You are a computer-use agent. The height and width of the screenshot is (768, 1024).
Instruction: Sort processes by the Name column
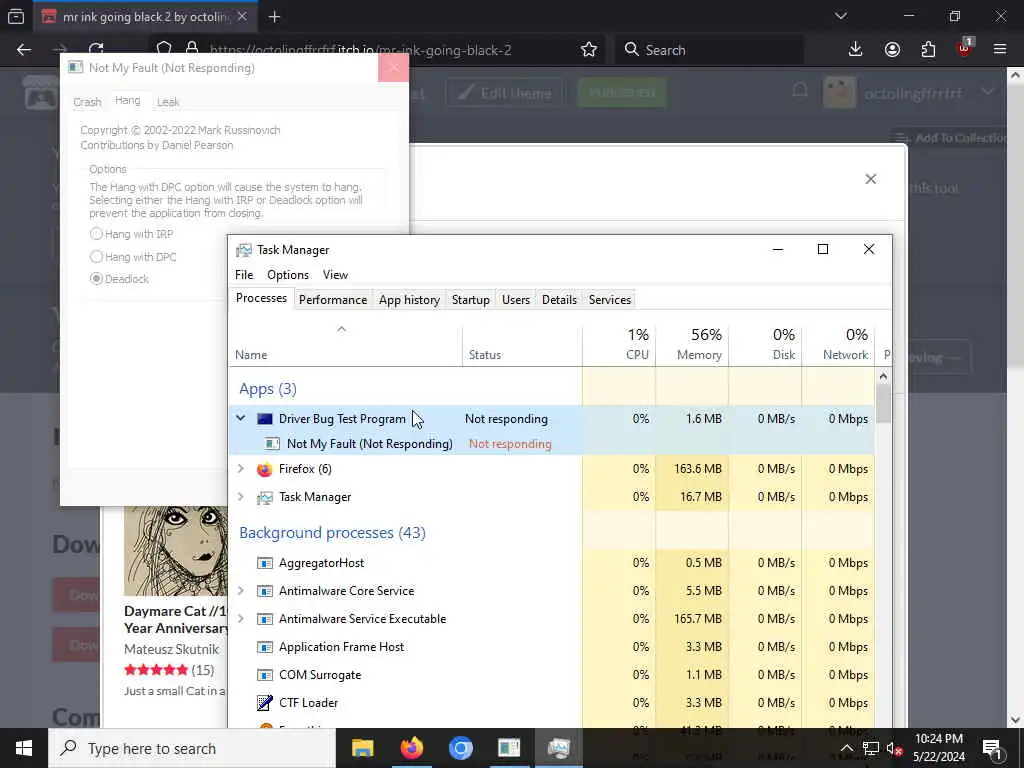click(345, 344)
